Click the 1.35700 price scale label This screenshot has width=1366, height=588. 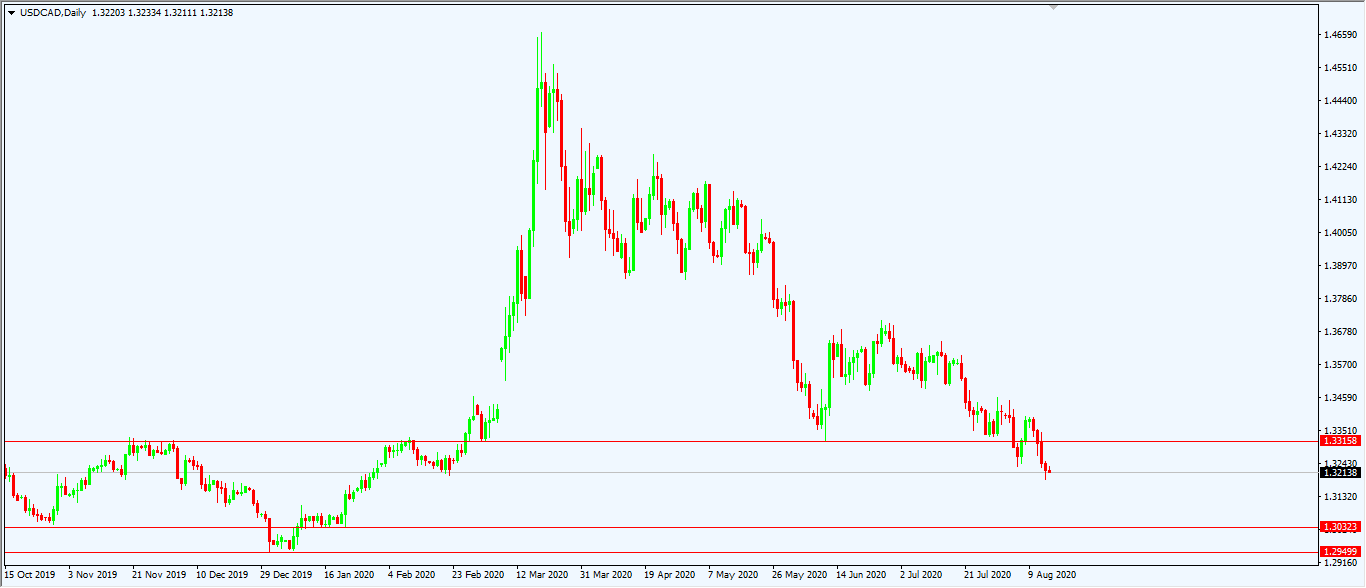tap(1340, 365)
